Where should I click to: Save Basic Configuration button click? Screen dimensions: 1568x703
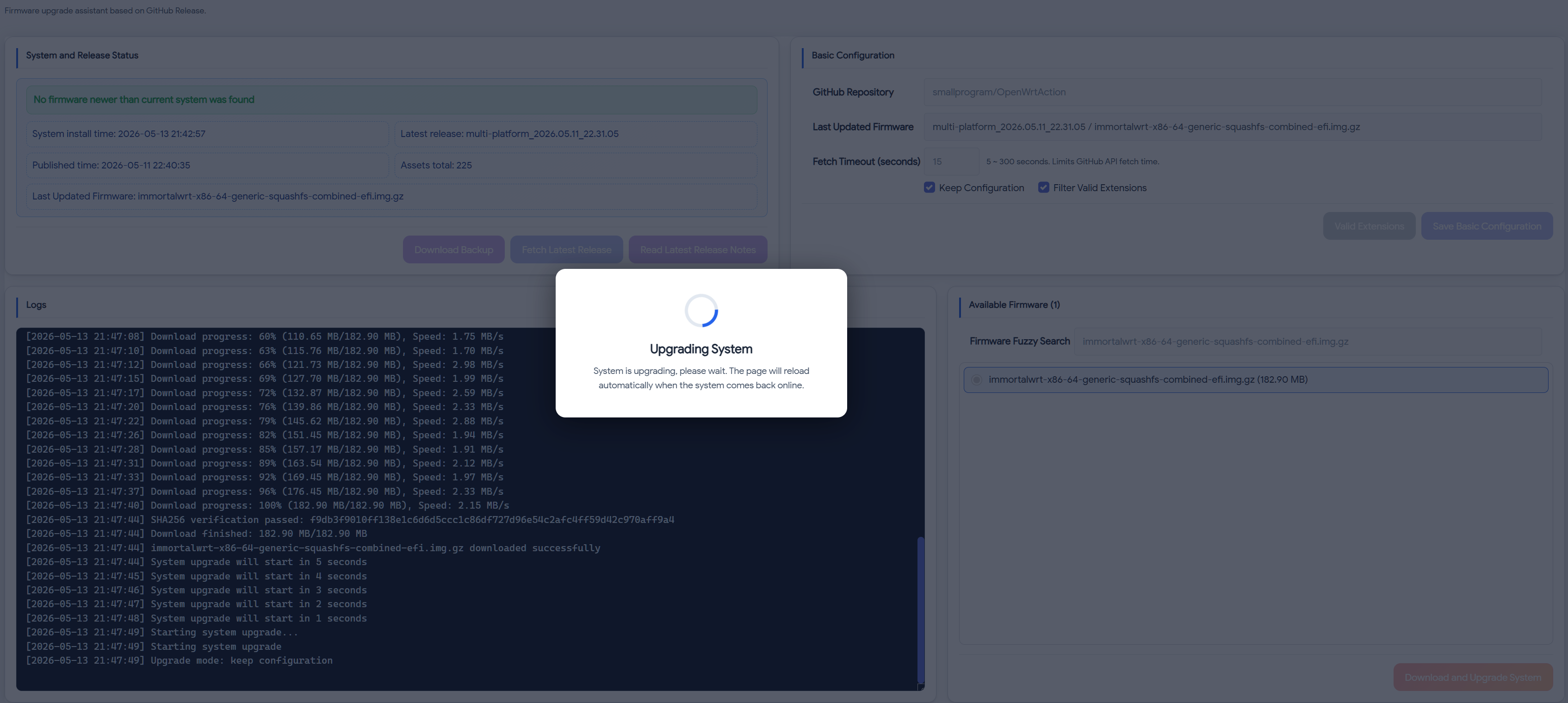[x=1487, y=226]
